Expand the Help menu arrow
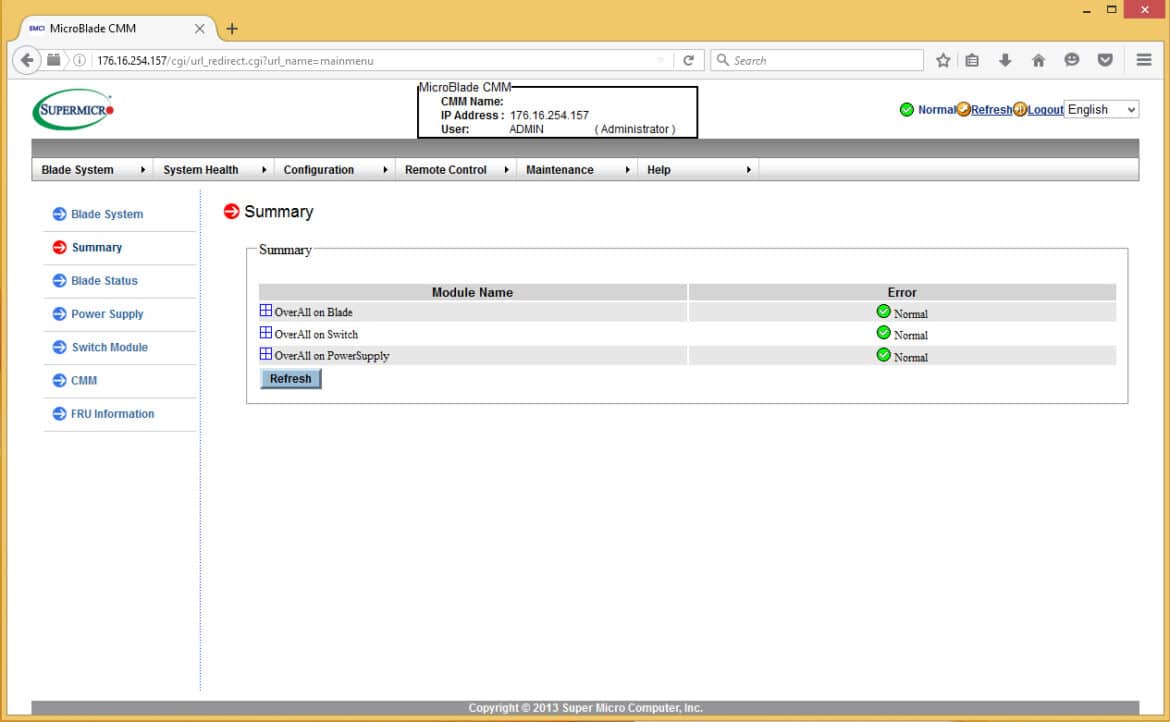The width and height of the screenshot is (1170, 722). [x=748, y=170]
